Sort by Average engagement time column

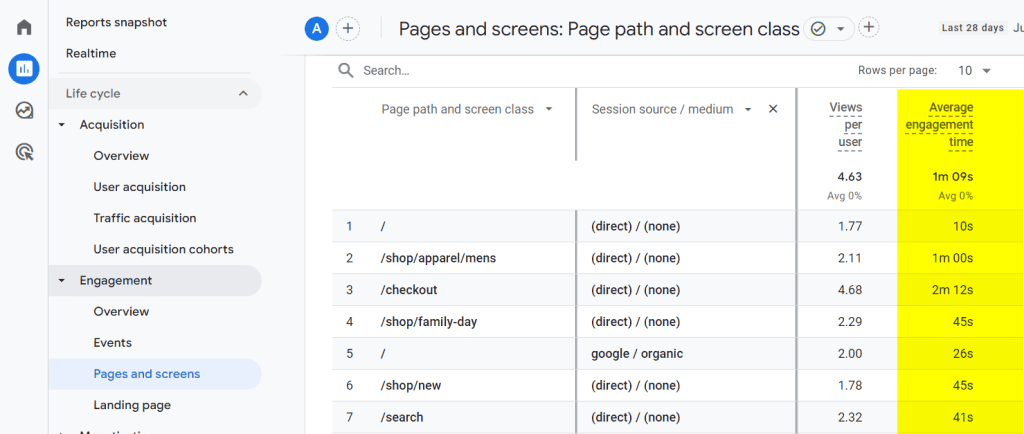[x=940, y=125]
